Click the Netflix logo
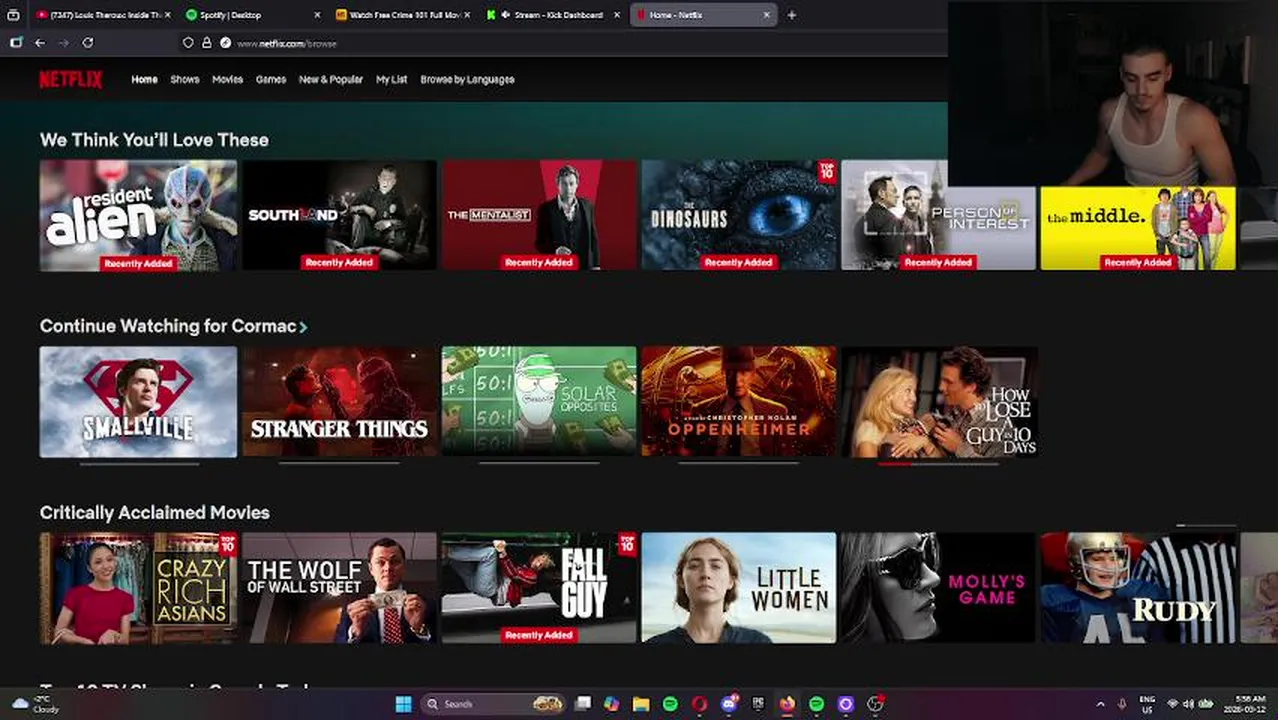Viewport: 1278px width, 720px height. [x=70, y=80]
